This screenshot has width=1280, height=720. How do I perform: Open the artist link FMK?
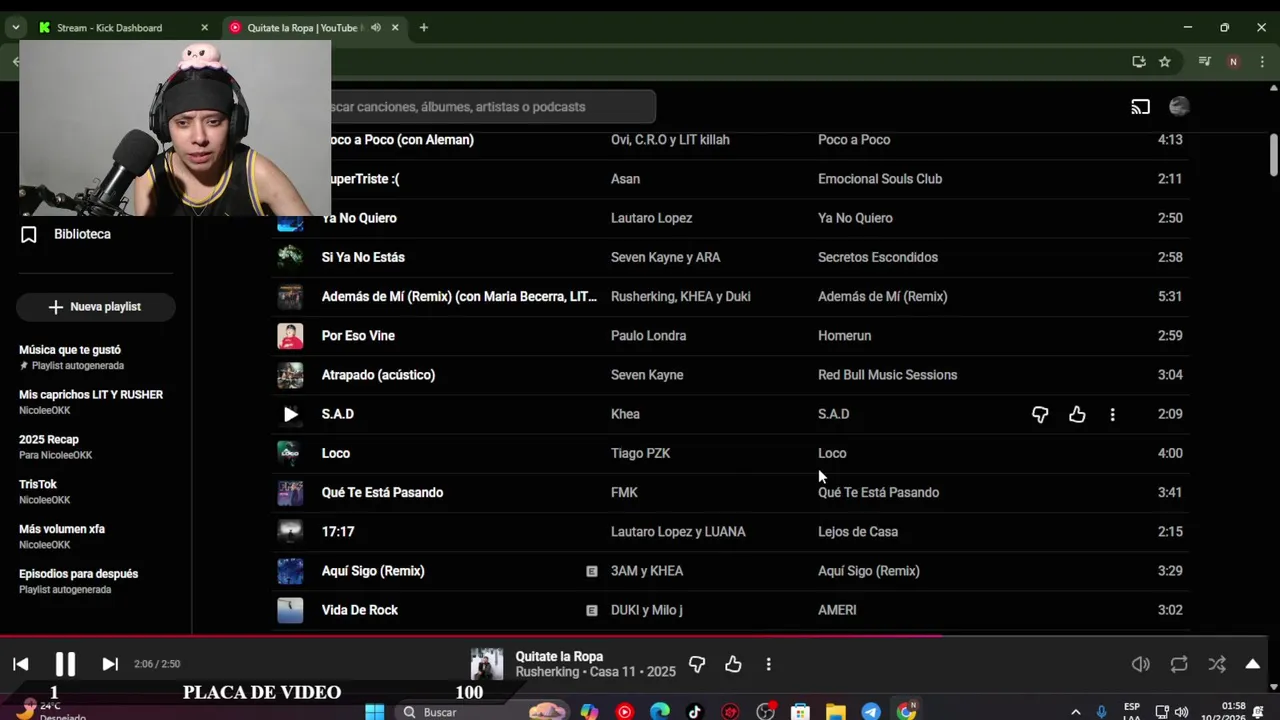(x=624, y=492)
